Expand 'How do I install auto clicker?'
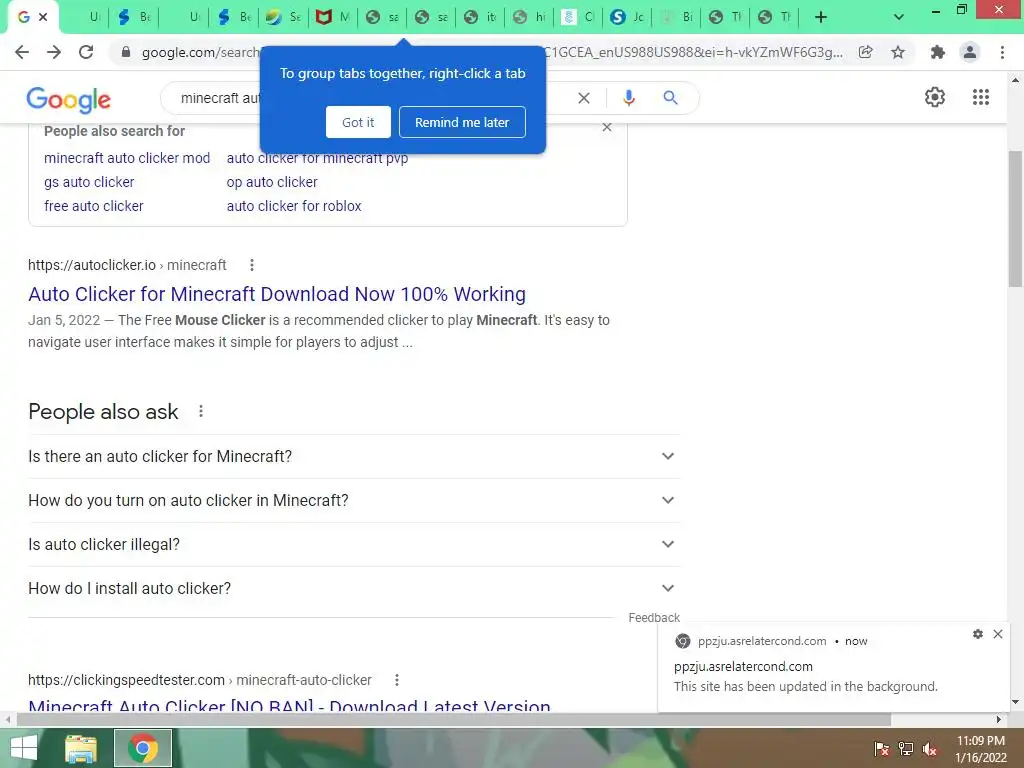The image size is (1024, 768). pyautogui.click(x=354, y=588)
